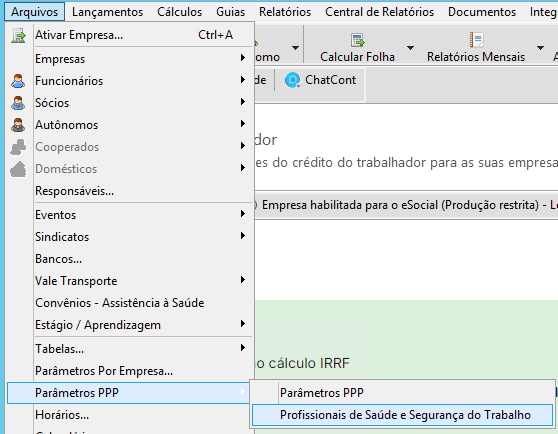Expand the Tabelas... submenu

(130, 349)
